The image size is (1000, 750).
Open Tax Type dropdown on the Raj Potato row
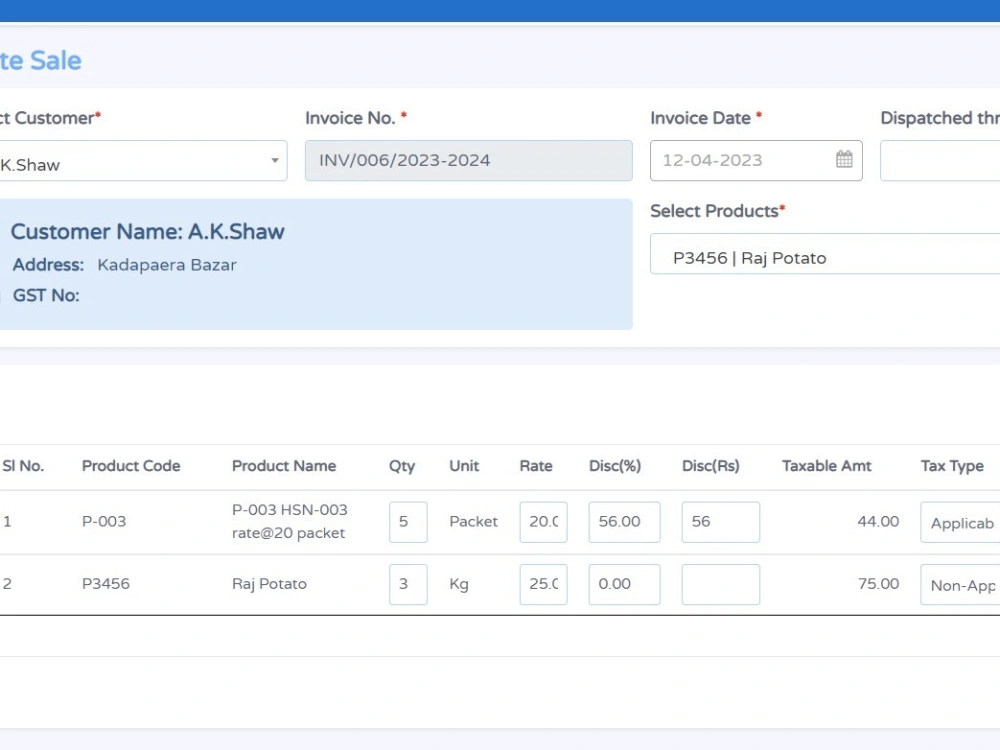[962, 584]
